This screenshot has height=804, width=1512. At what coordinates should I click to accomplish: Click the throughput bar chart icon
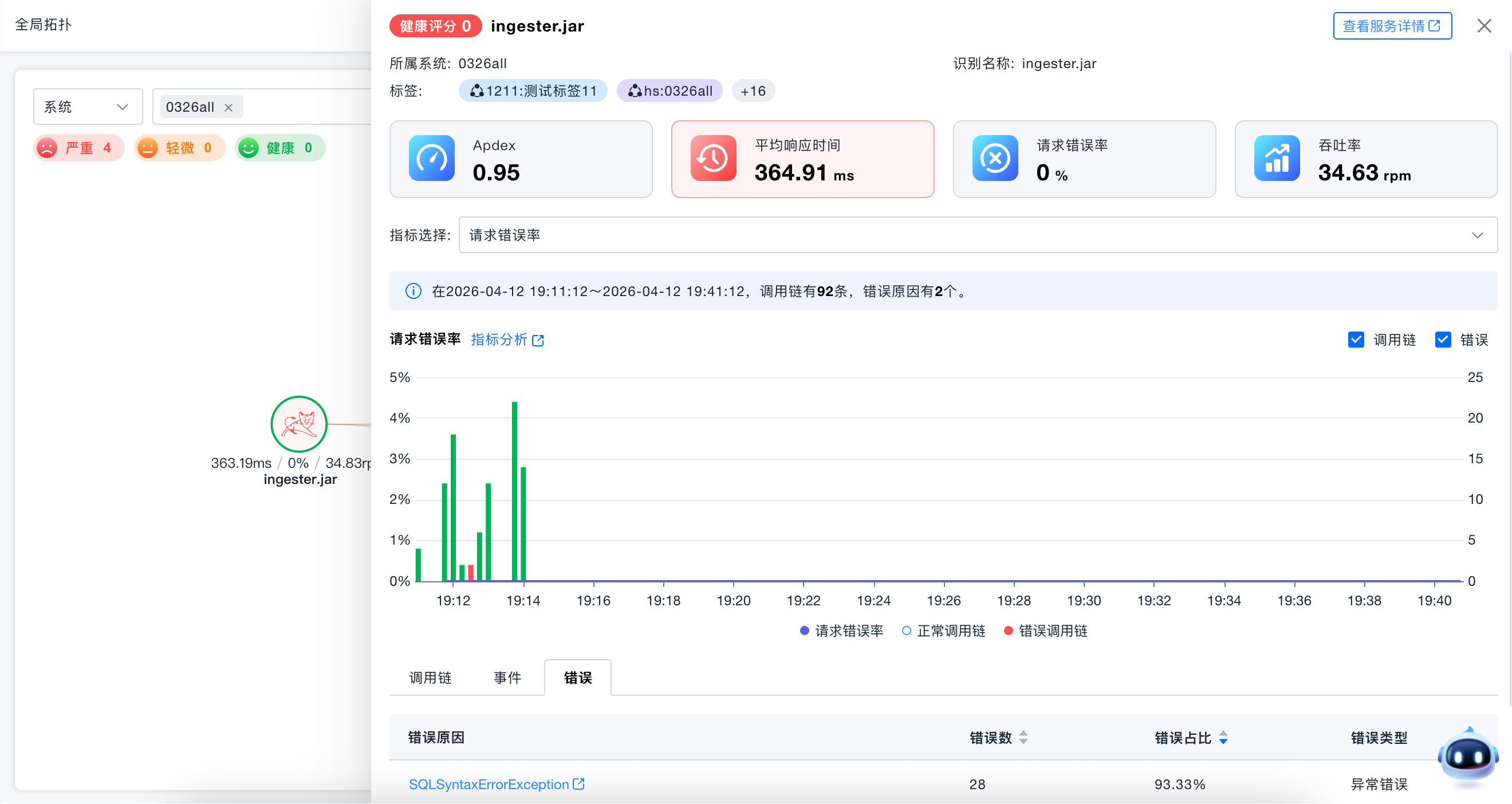pos(1277,159)
